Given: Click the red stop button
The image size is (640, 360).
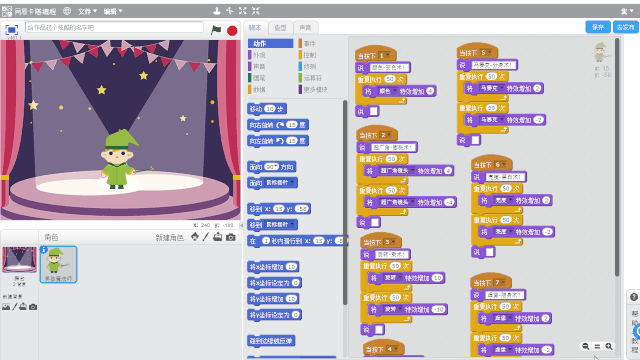Looking at the screenshot, I should 232,31.
